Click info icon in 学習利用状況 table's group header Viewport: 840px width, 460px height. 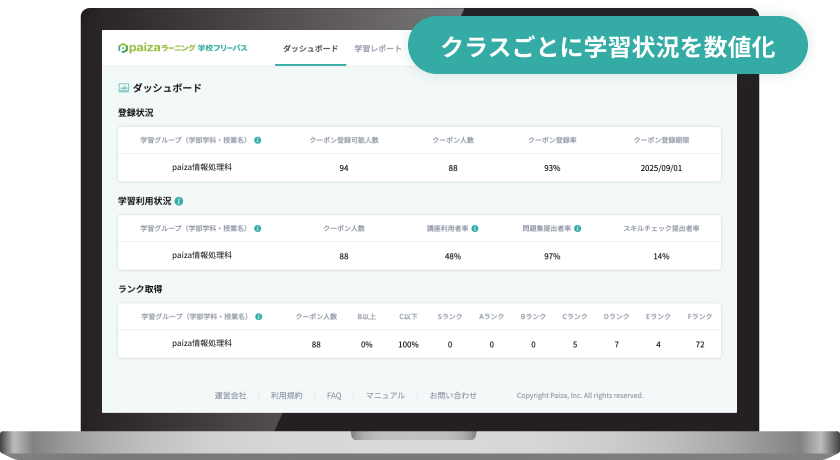(x=258, y=229)
